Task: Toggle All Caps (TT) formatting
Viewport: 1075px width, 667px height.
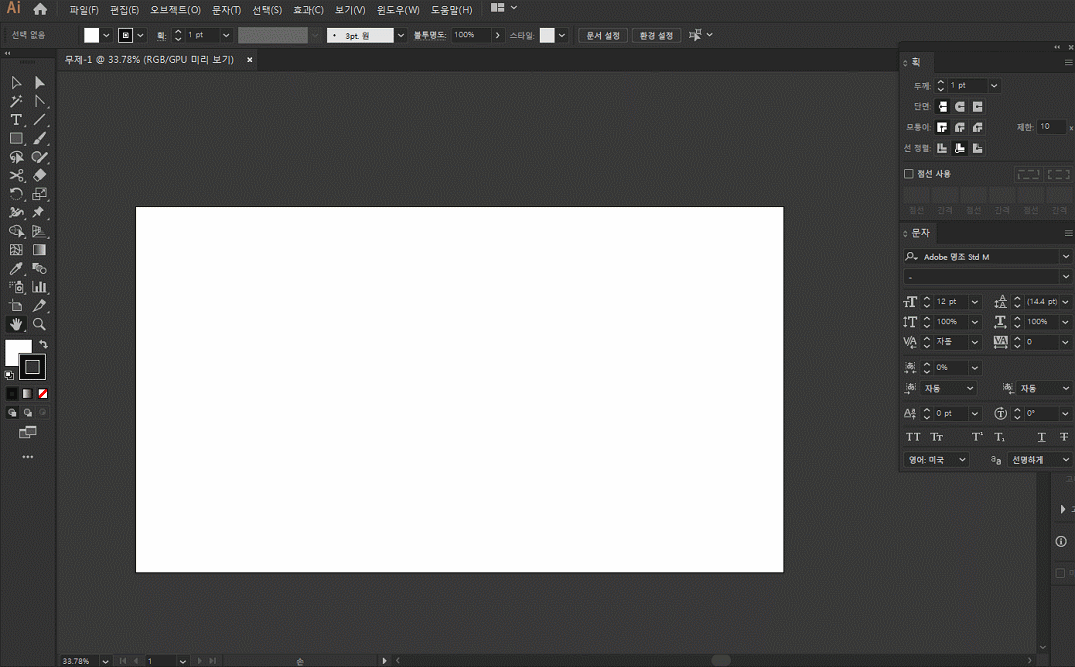Action: (913, 437)
